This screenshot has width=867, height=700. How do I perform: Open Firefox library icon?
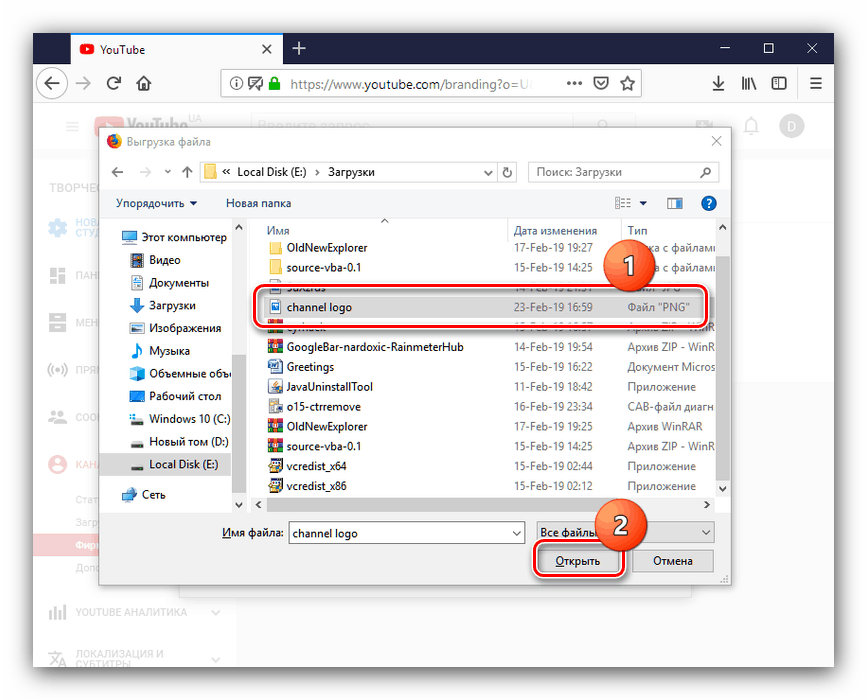click(x=749, y=83)
